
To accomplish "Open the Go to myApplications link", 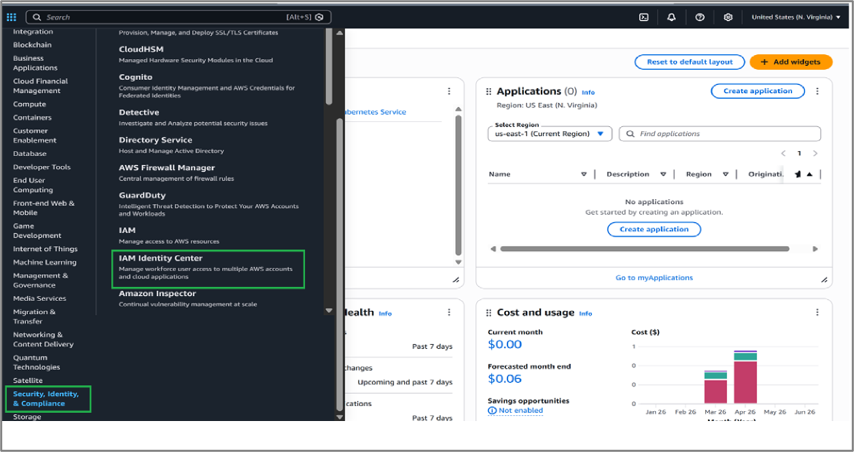I will pyautogui.click(x=654, y=278).
